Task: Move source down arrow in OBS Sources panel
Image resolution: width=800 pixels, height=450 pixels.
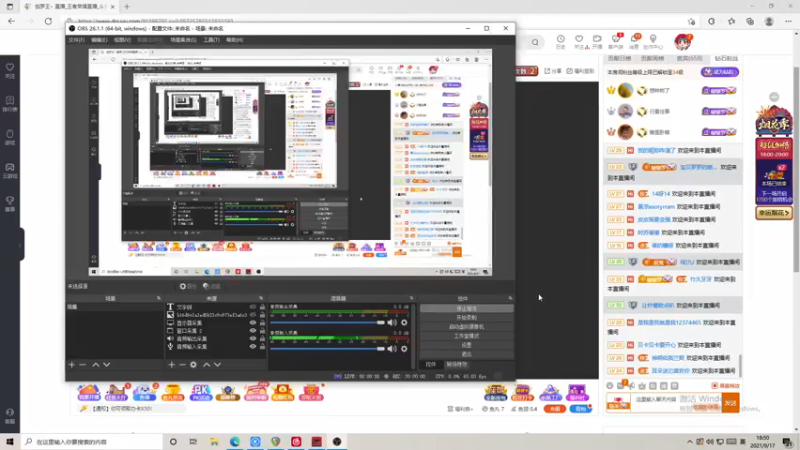Action: [217, 365]
